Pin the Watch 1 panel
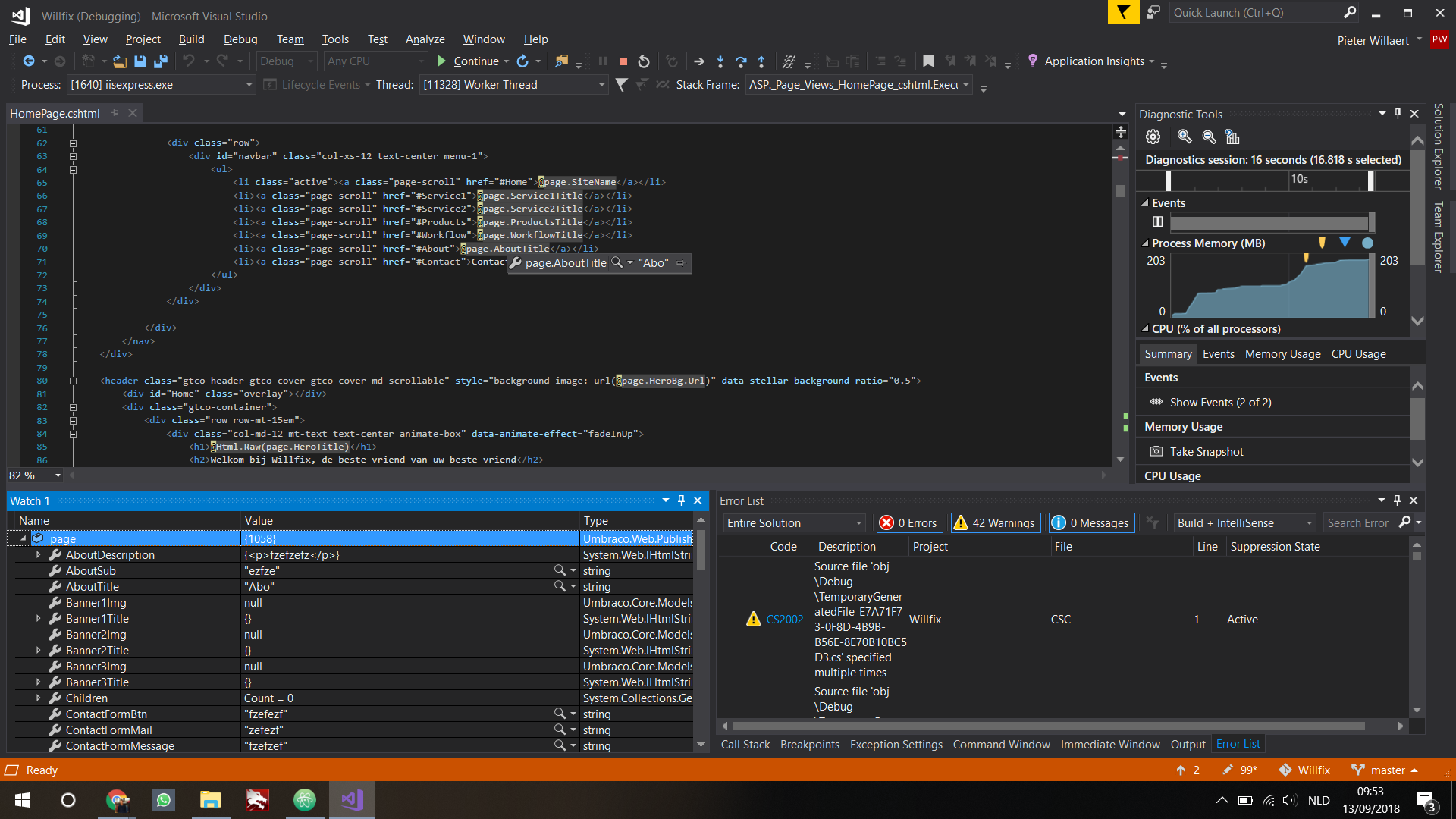 681,500
